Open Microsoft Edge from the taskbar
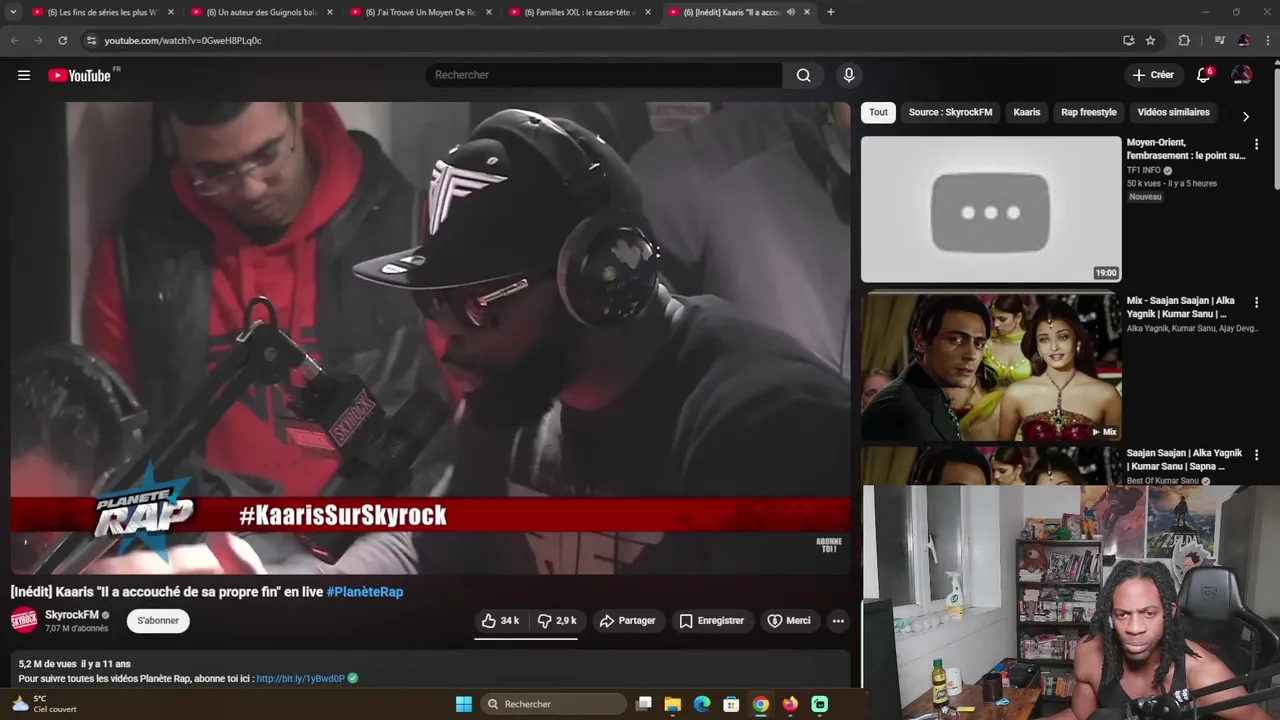The width and height of the screenshot is (1280, 720). point(702,704)
